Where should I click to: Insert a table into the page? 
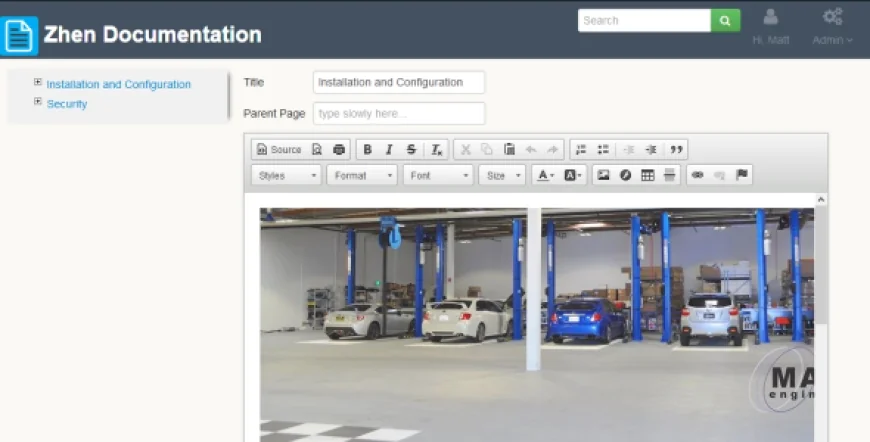tap(647, 175)
